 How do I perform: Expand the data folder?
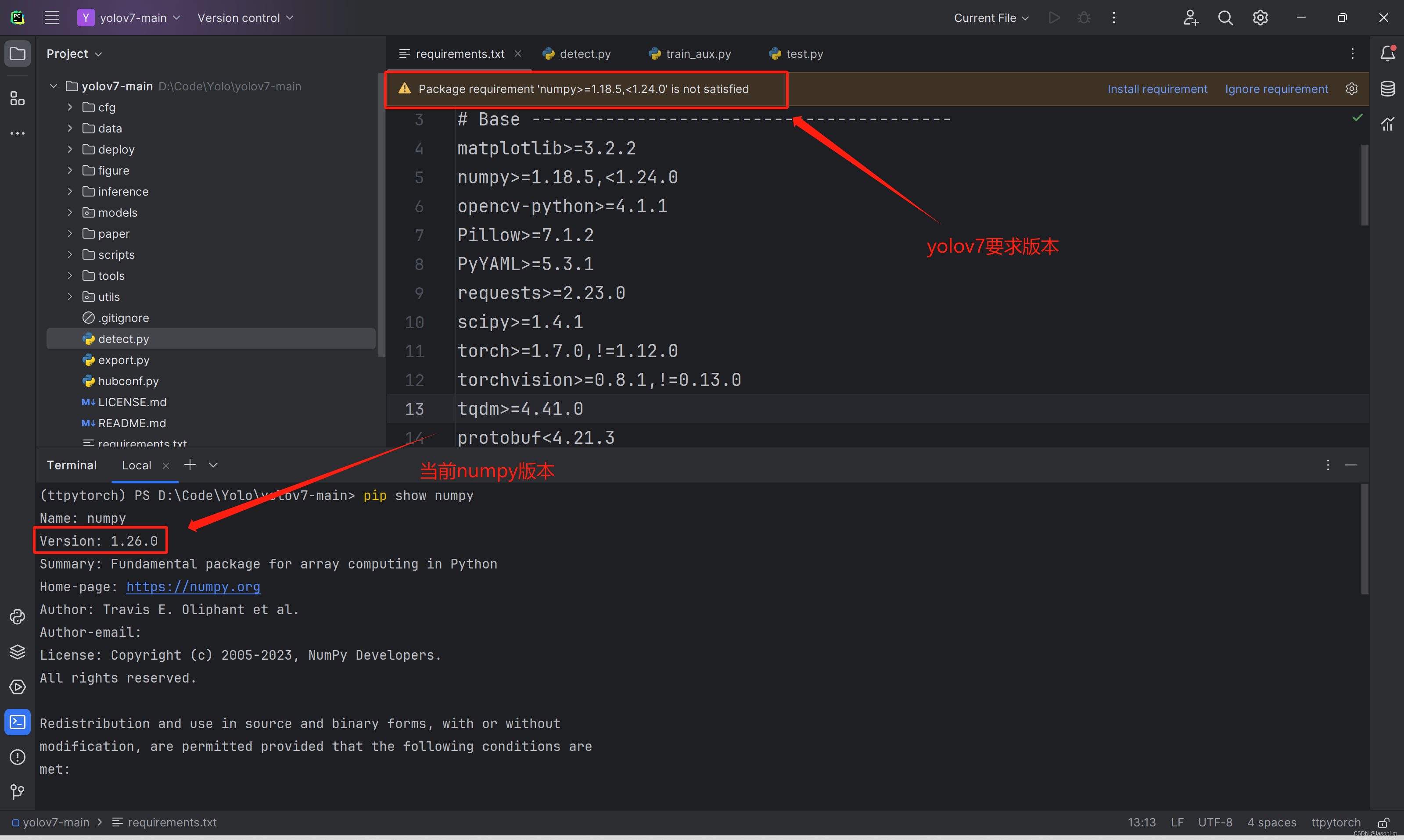tap(70, 128)
